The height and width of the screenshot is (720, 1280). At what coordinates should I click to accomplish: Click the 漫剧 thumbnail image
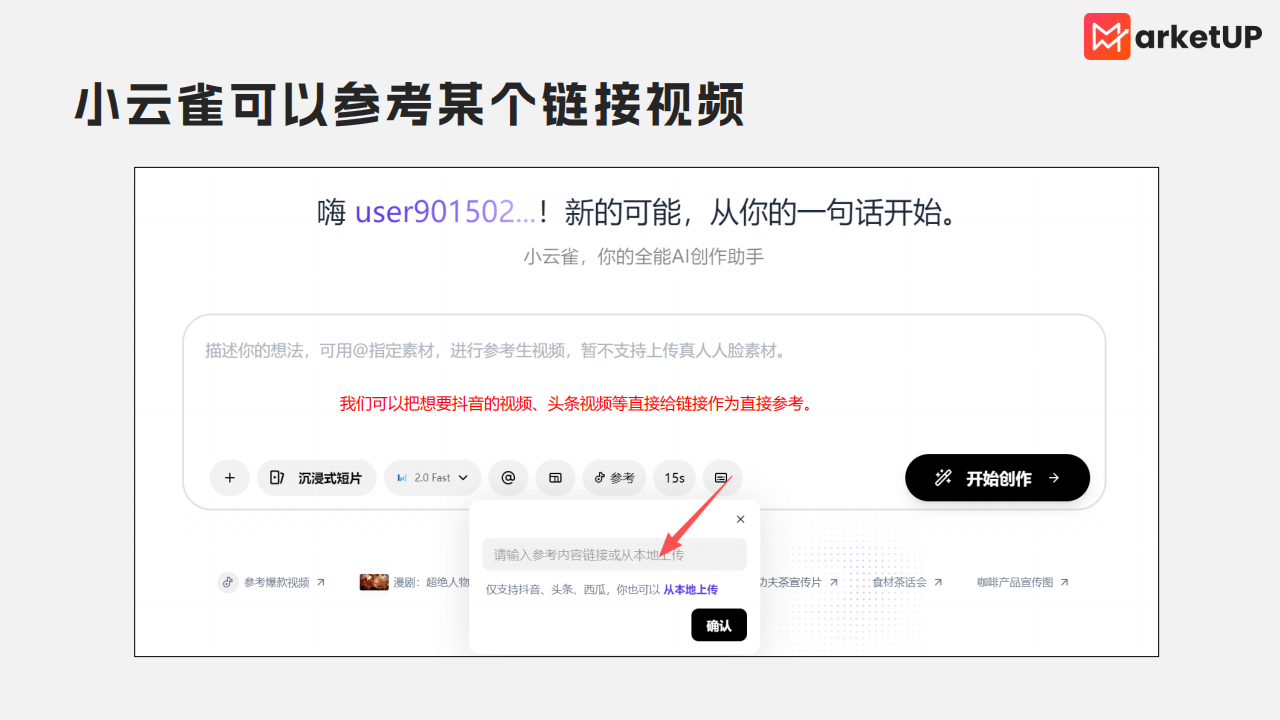[x=374, y=582]
